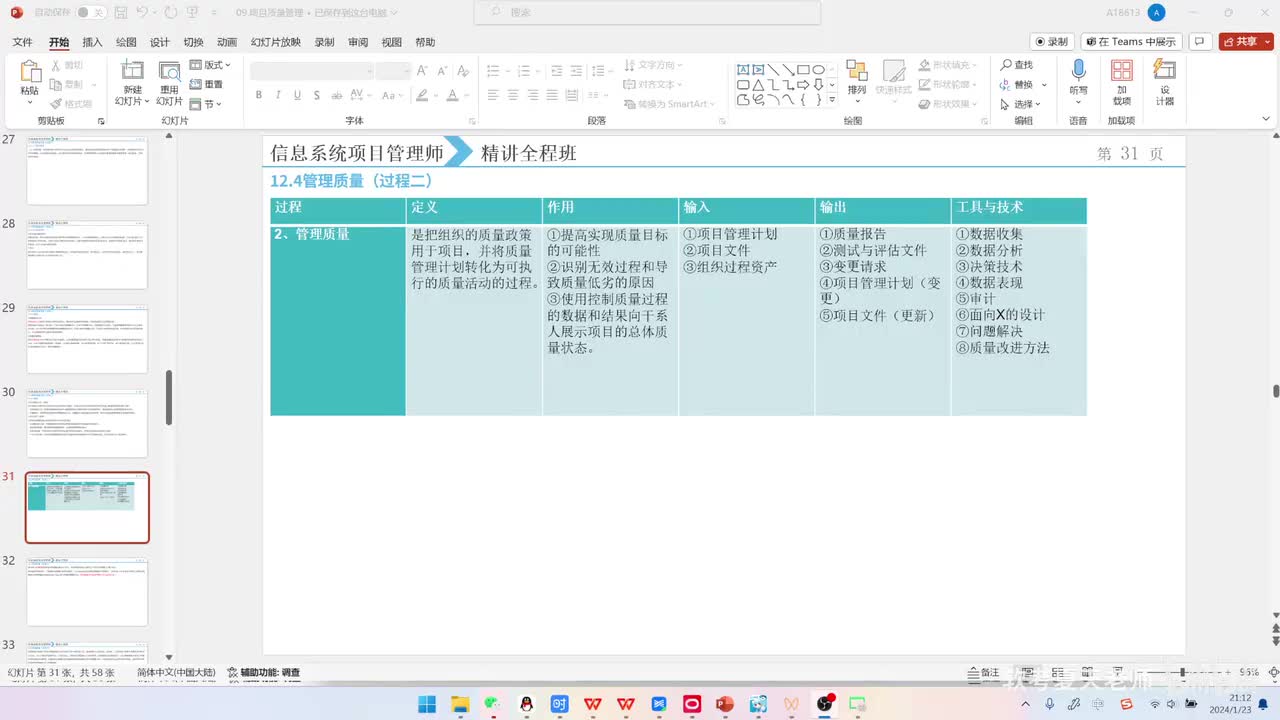Toggle text Shadow (S) button
1280x720 pixels.
click(317, 95)
